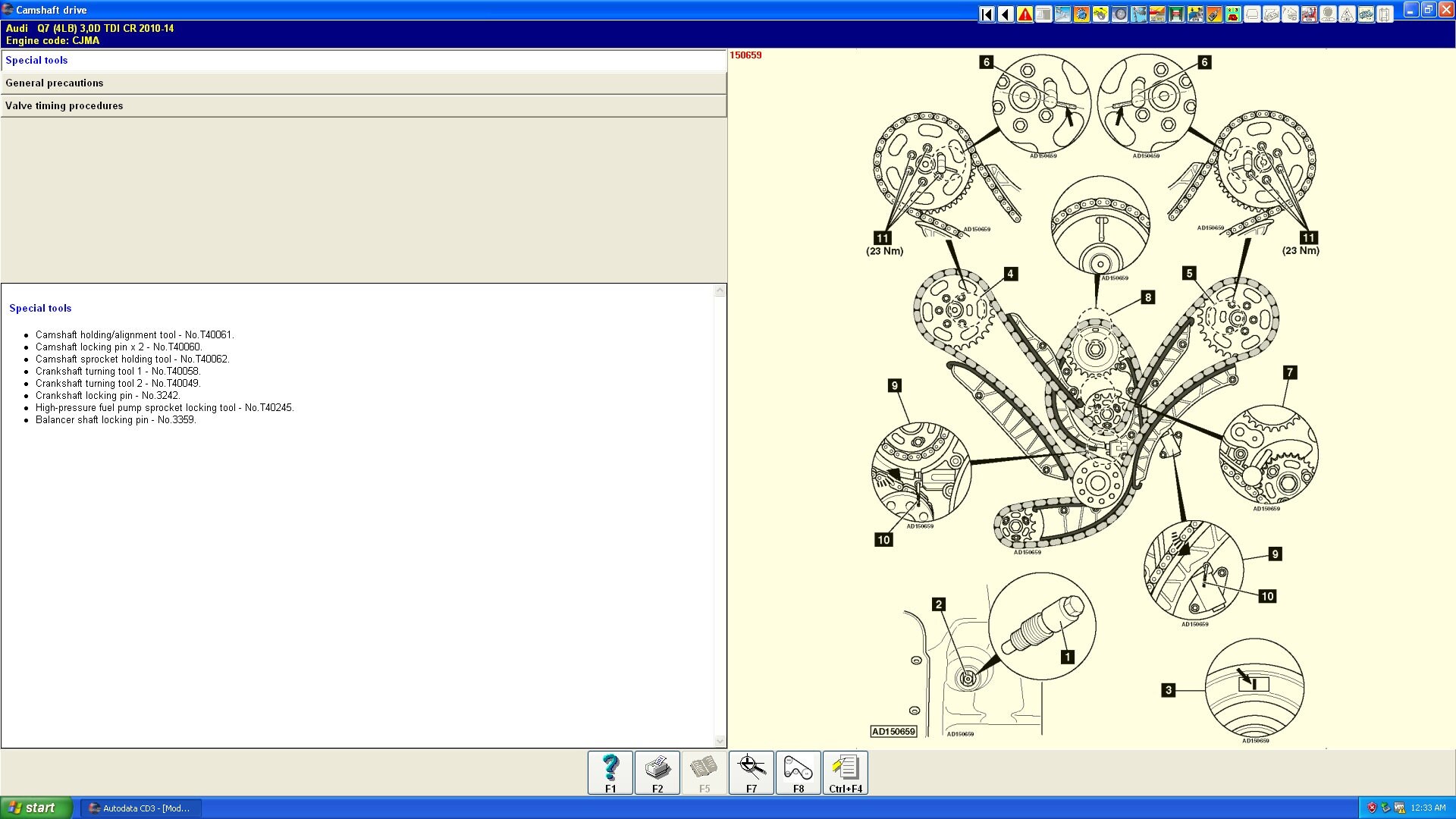Print the page using the F2 printer icon
Viewport: 1456px width, 819px height.
point(657,772)
